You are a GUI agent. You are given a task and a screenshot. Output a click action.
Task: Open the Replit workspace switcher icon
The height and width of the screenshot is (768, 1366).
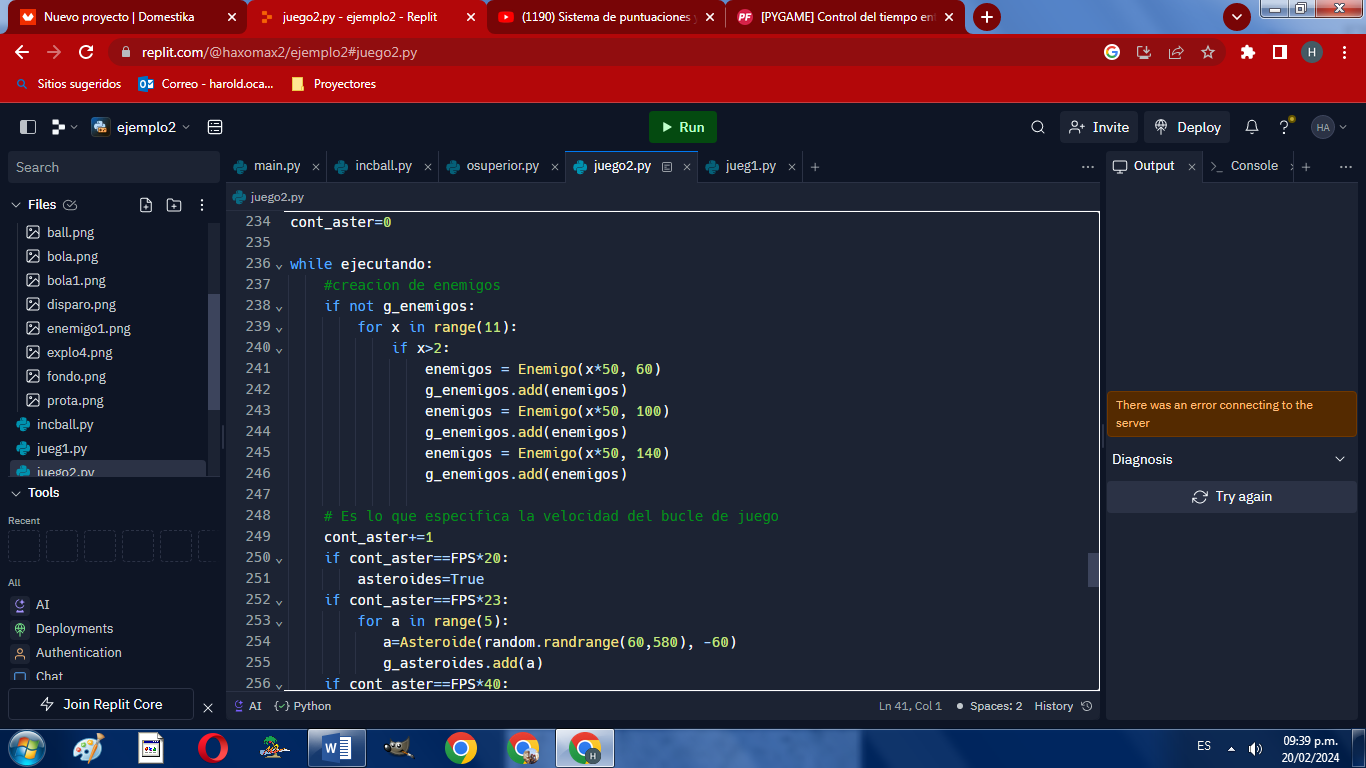coord(64,127)
